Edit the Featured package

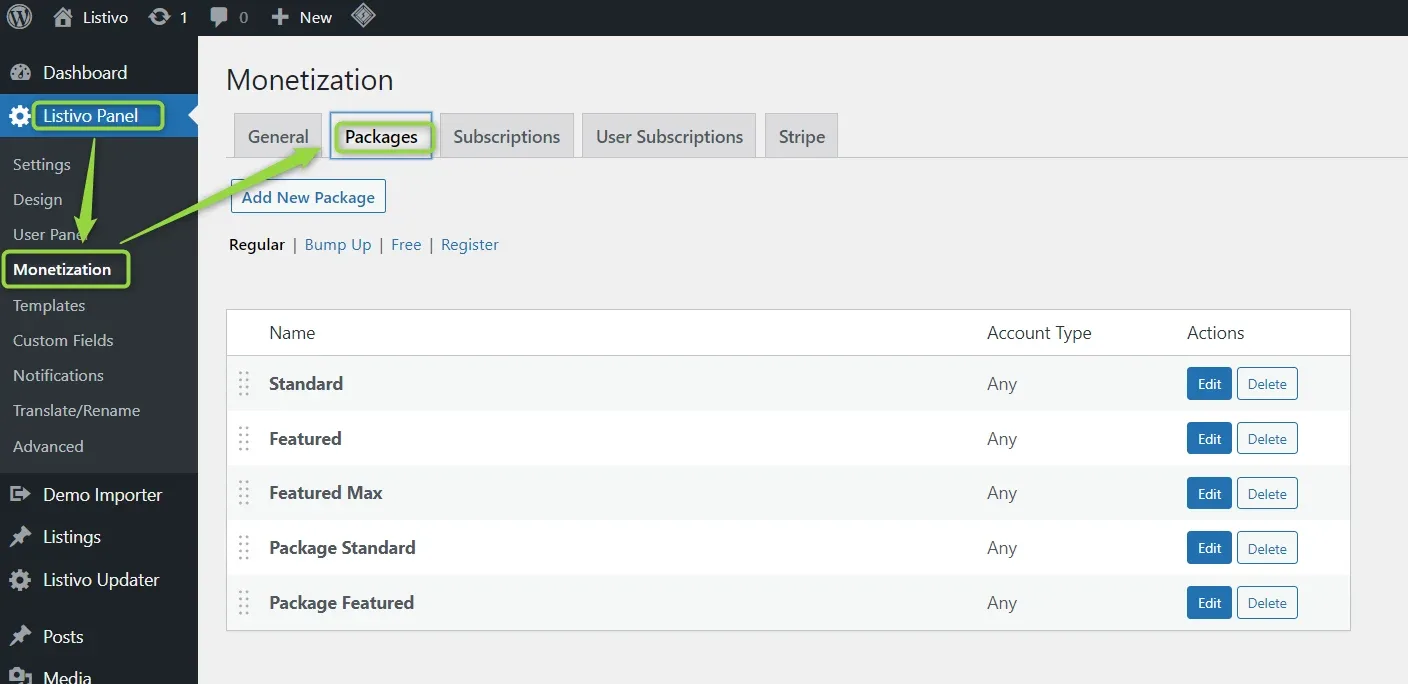(1209, 439)
